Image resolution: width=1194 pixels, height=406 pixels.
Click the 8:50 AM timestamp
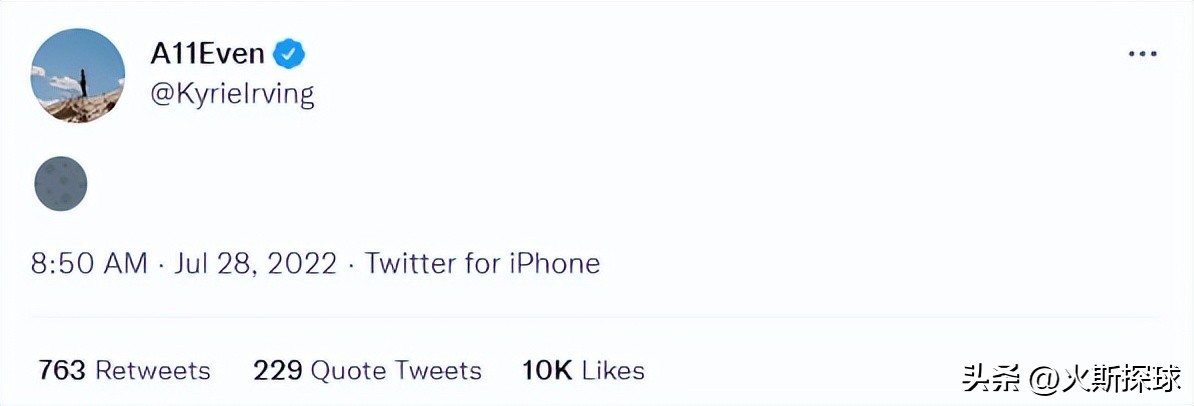(90, 264)
